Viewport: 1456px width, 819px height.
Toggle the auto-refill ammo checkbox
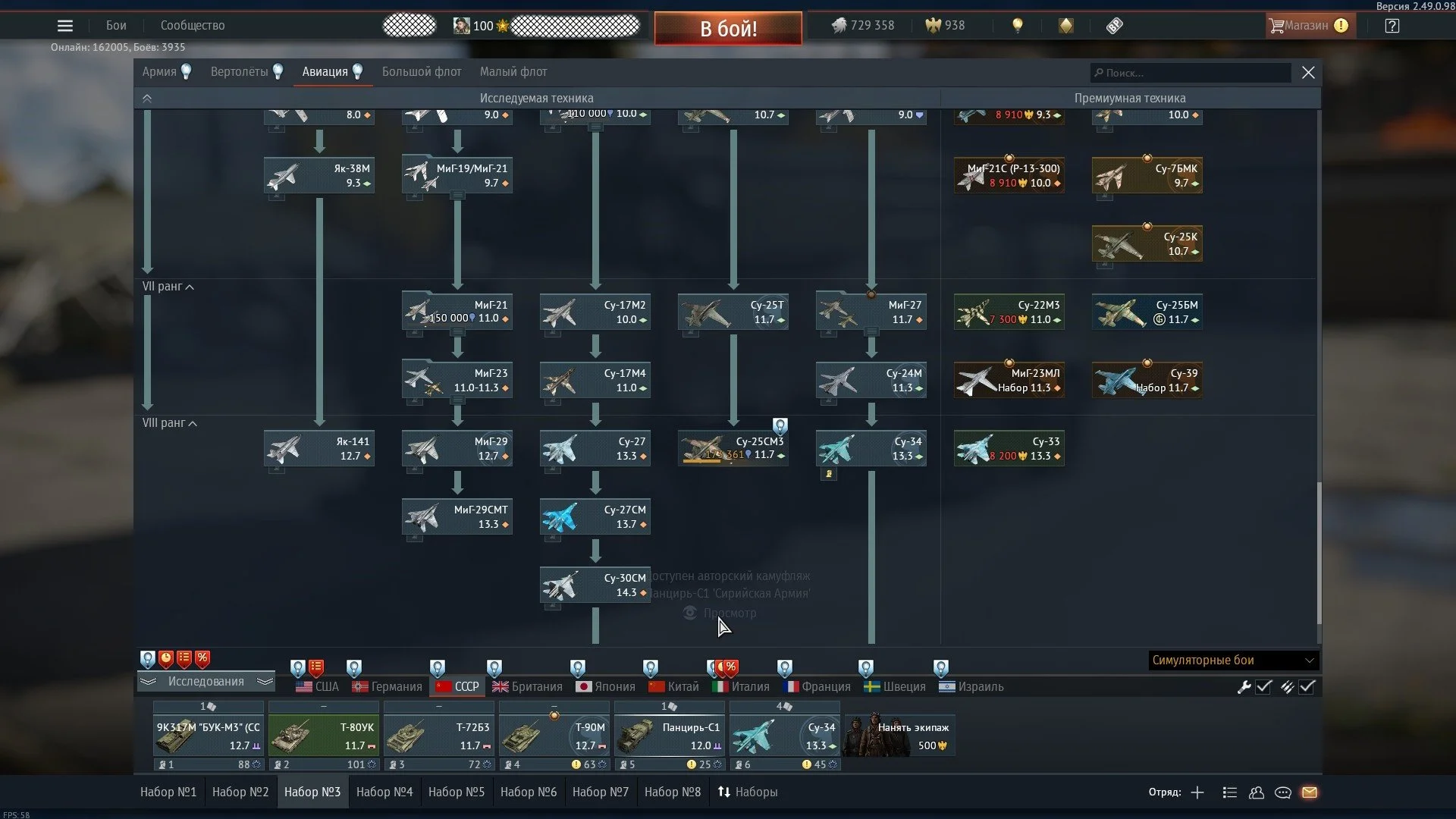1307,687
